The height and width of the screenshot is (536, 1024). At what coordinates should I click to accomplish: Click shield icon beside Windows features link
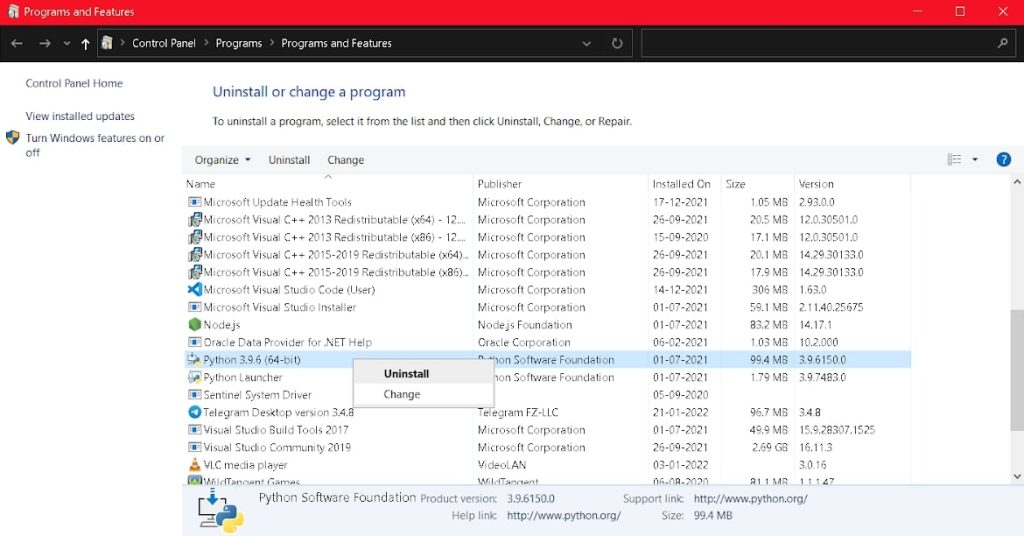[x=12, y=138]
